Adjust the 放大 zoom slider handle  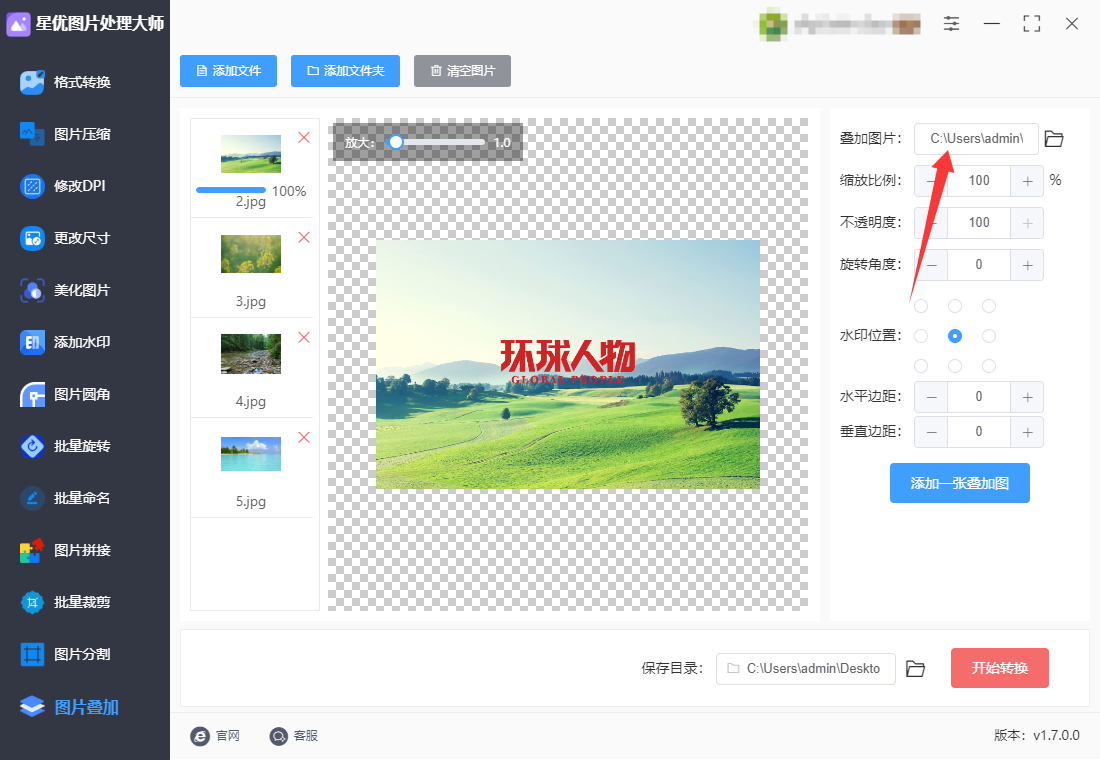pos(396,142)
